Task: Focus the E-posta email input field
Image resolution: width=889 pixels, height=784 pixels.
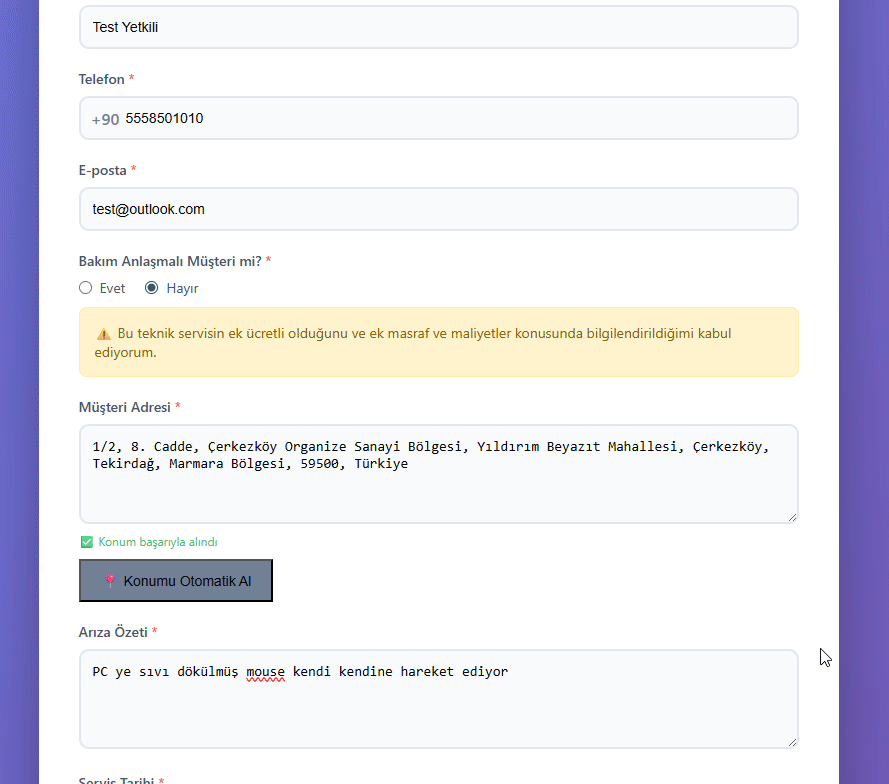Action: coord(438,209)
